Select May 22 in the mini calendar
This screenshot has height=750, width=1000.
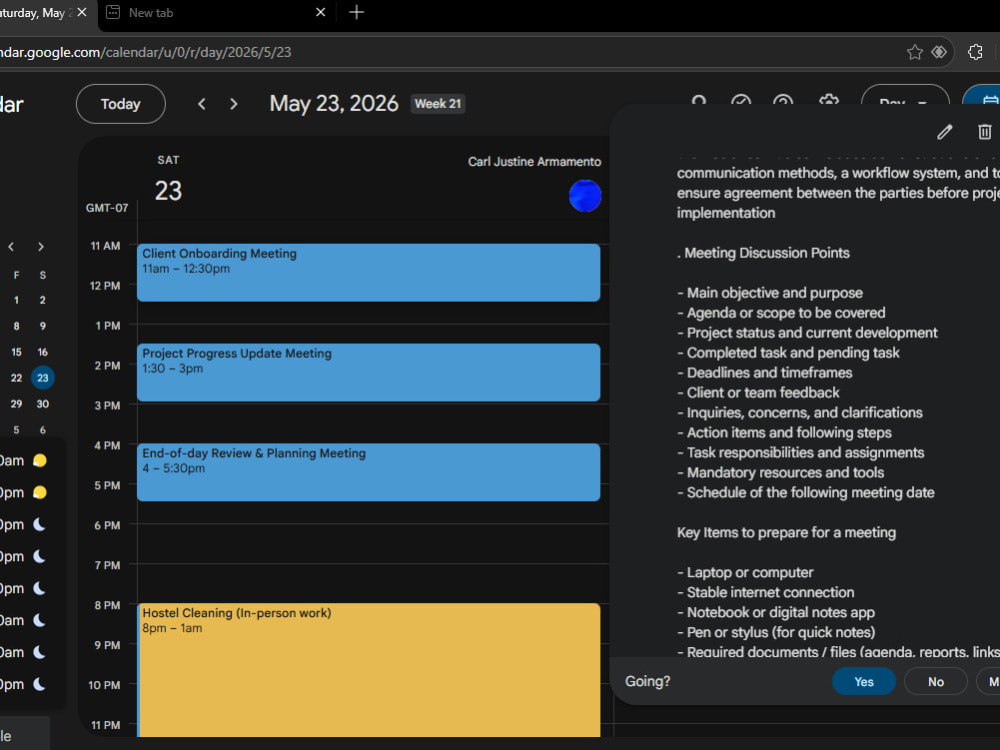click(x=17, y=378)
